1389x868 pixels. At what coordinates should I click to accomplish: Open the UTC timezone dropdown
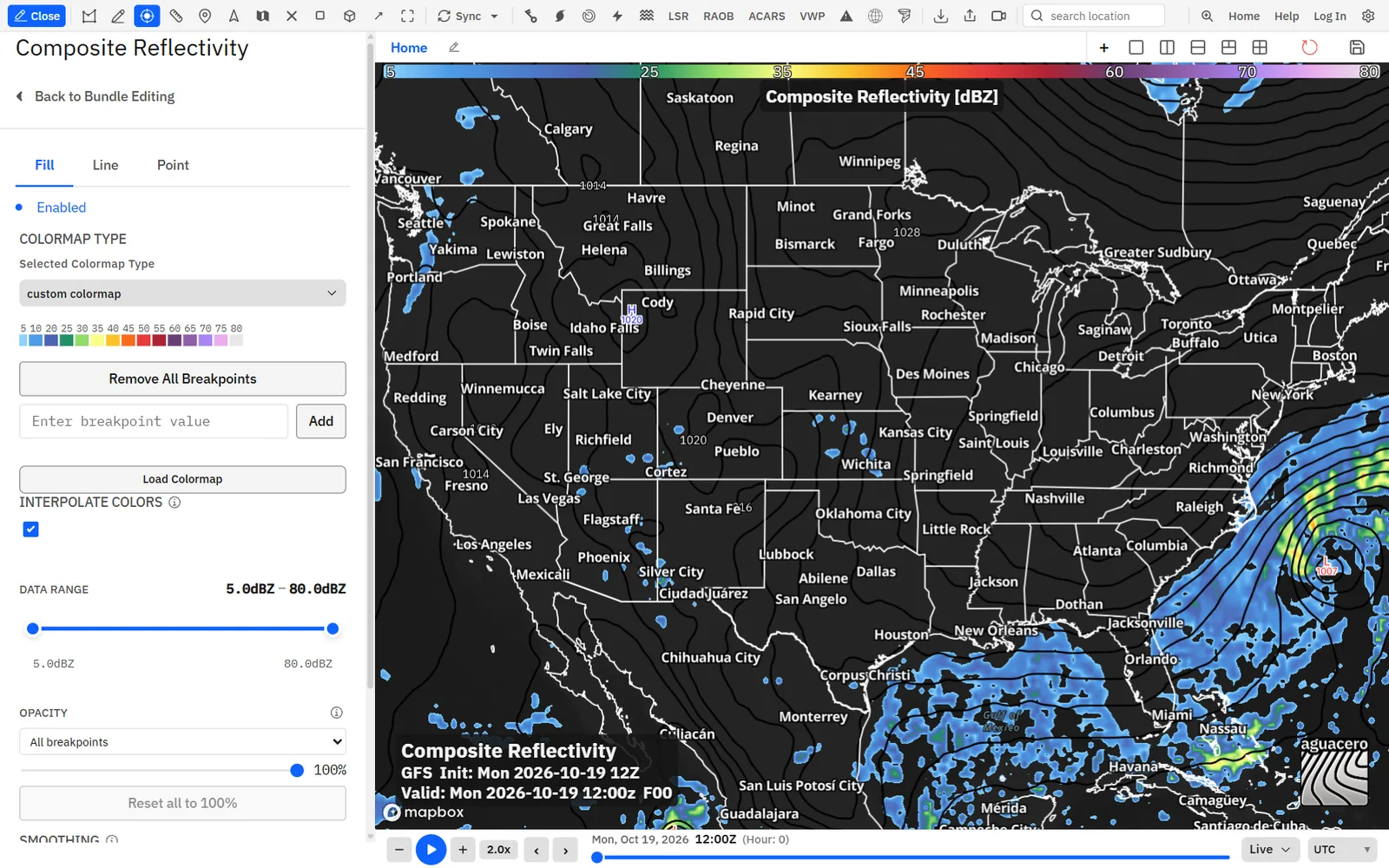point(1342,849)
